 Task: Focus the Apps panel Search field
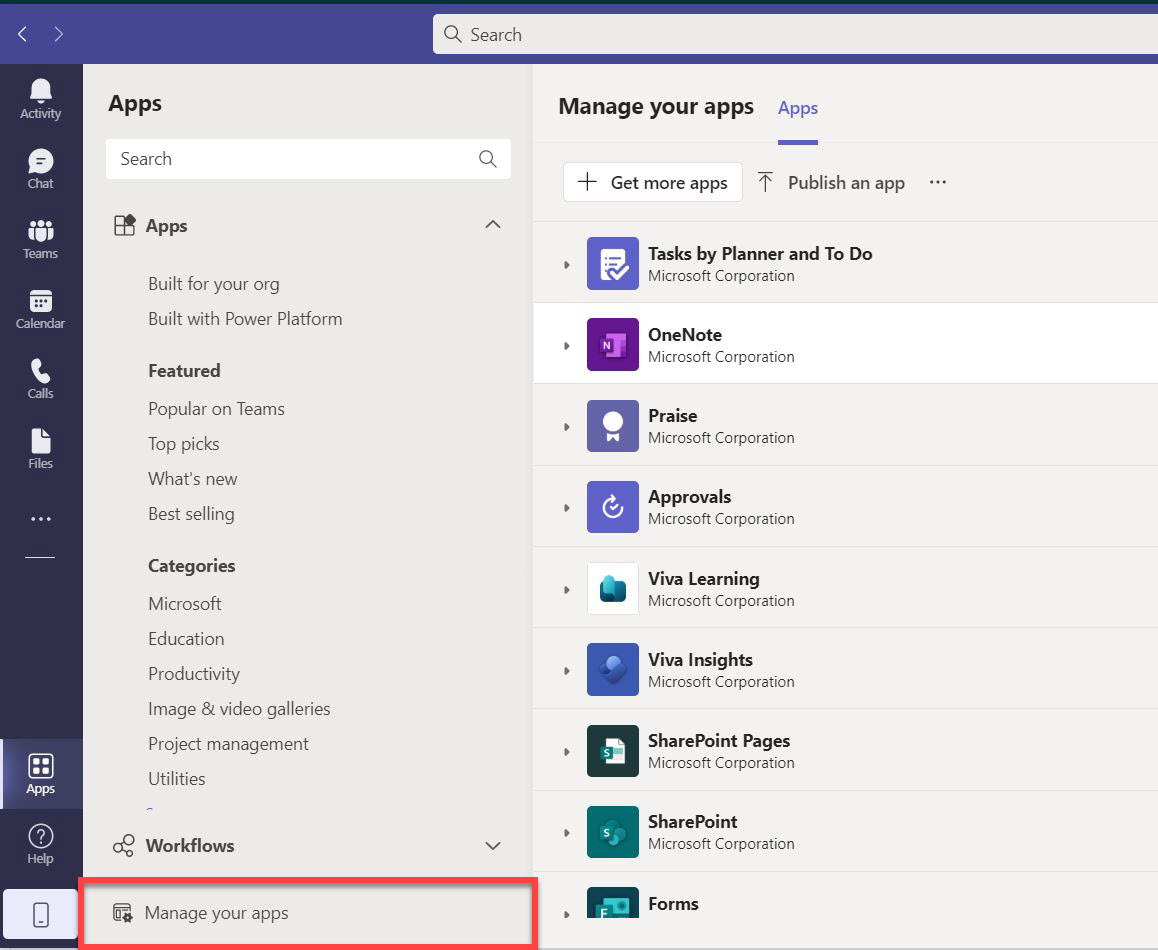click(308, 159)
